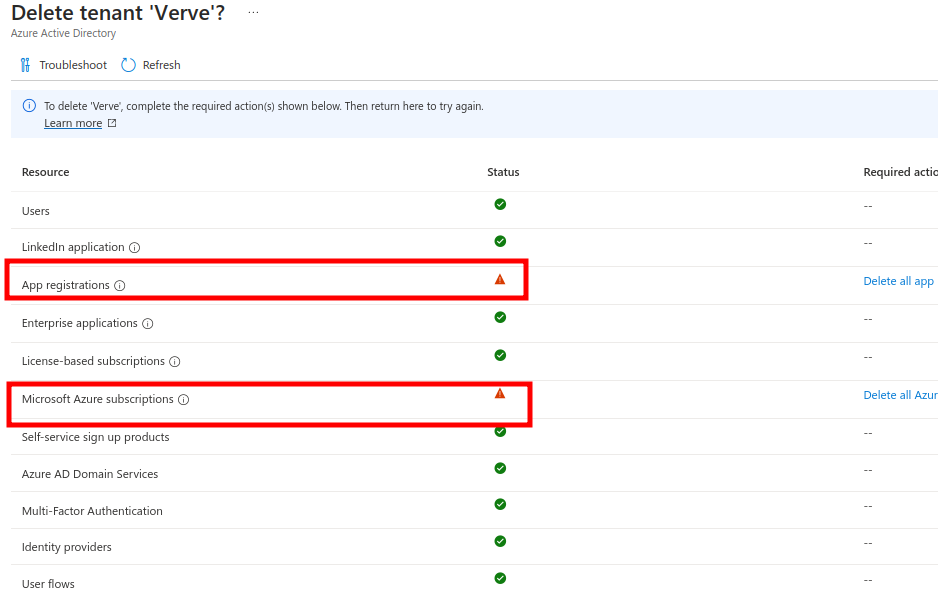This screenshot has width=938, height=595.
Task: Click green check for Azure AD Domain Services
Action: (x=500, y=468)
